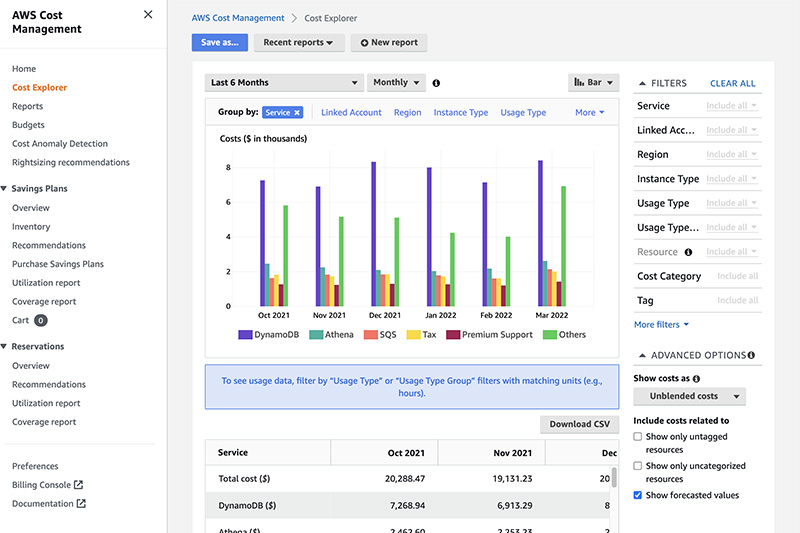
Task: Toggle Show only untagged resources checkbox
Action: (638, 437)
